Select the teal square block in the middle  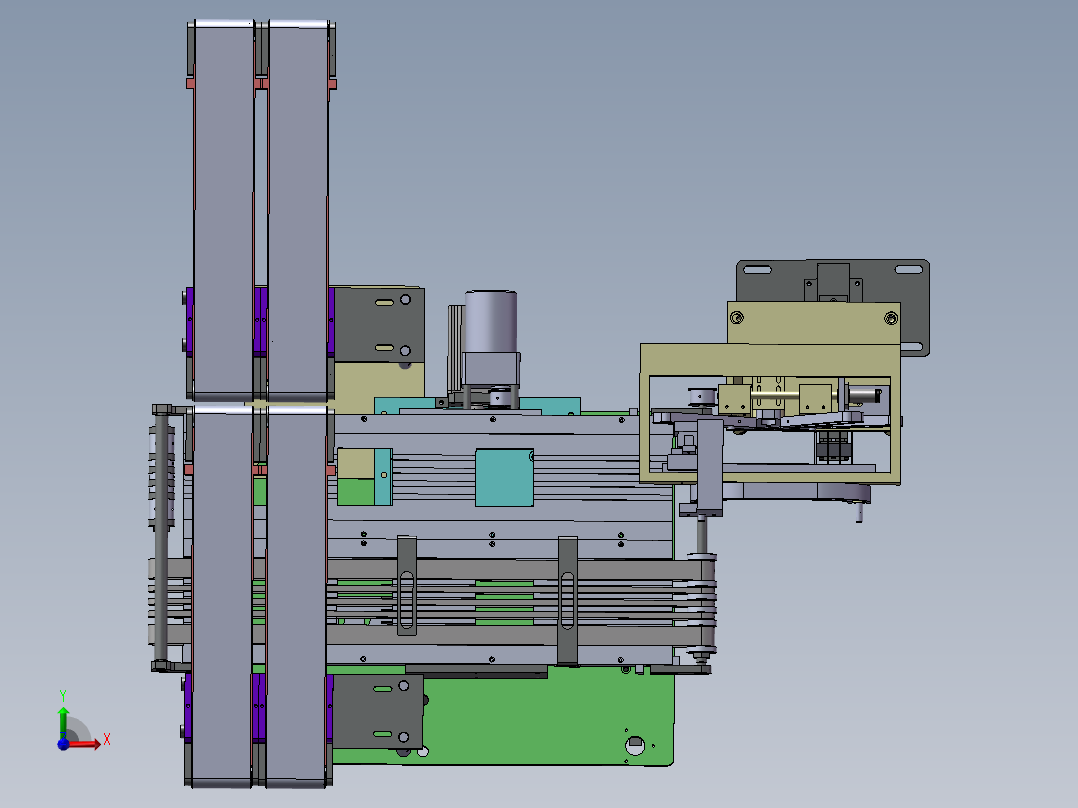pos(505,478)
